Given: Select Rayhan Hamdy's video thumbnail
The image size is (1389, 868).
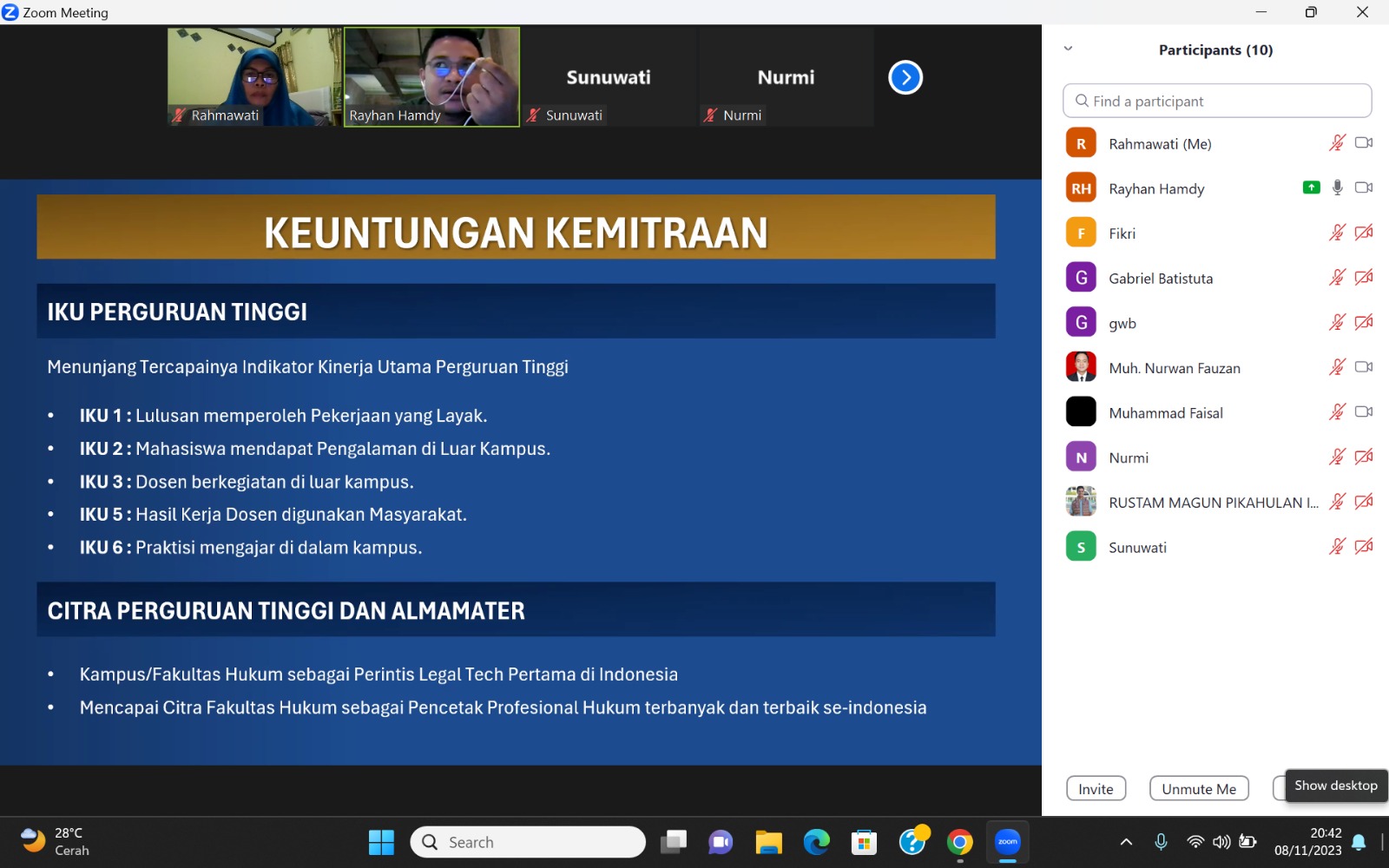Looking at the screenshot, I should pyautogui.click(x=431, y=76).
